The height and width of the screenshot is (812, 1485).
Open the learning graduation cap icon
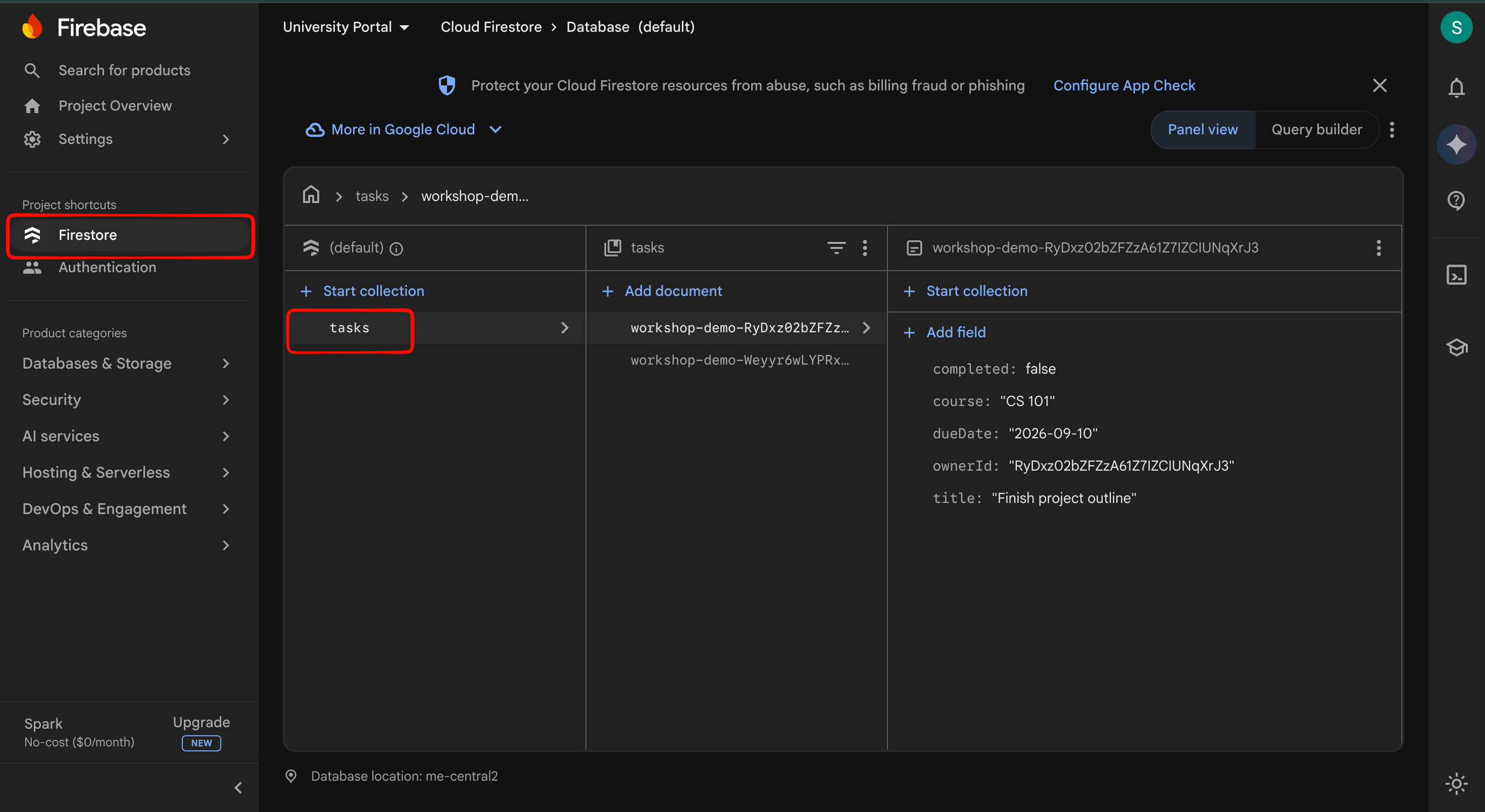click(x=1456, y=347)
